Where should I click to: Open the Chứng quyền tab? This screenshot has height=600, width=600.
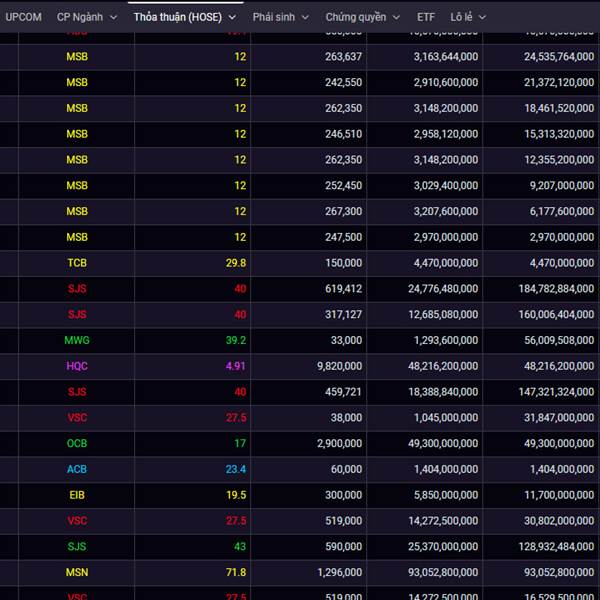[x=355, y=17]
